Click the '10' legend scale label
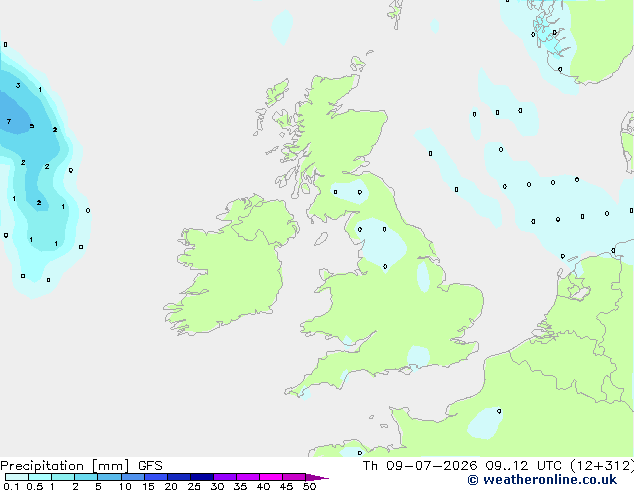 click(125, 486)
